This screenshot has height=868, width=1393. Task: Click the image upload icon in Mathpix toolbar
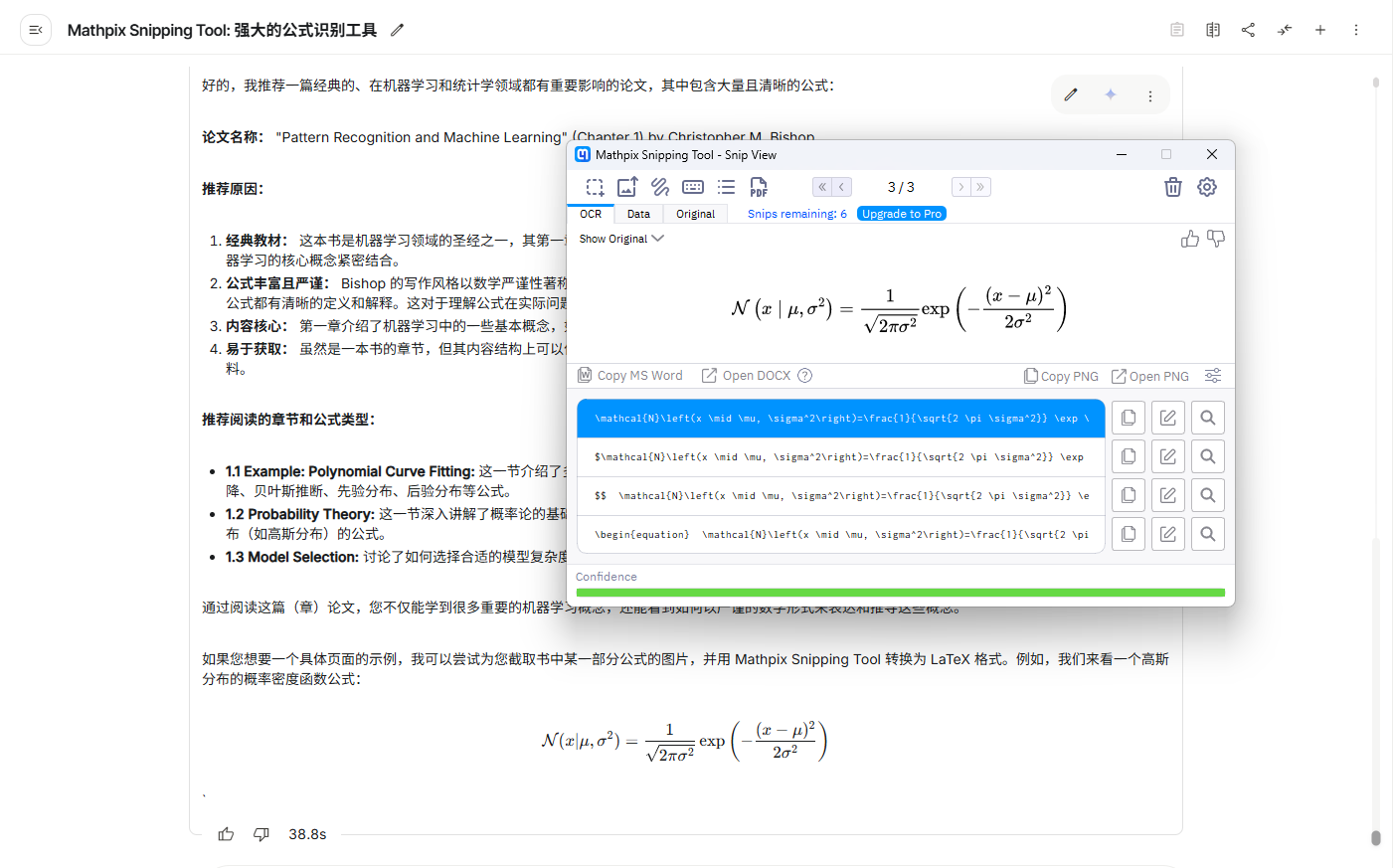627,187
